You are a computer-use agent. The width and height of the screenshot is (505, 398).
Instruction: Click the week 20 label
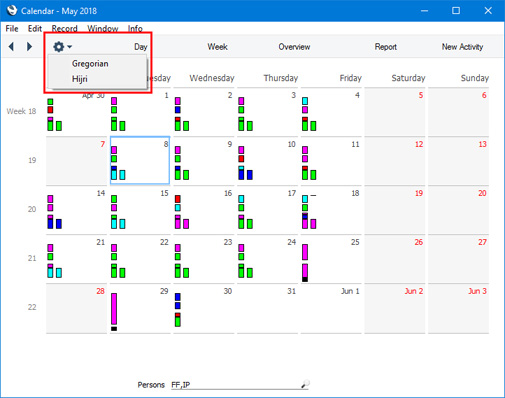coord(32,209)
